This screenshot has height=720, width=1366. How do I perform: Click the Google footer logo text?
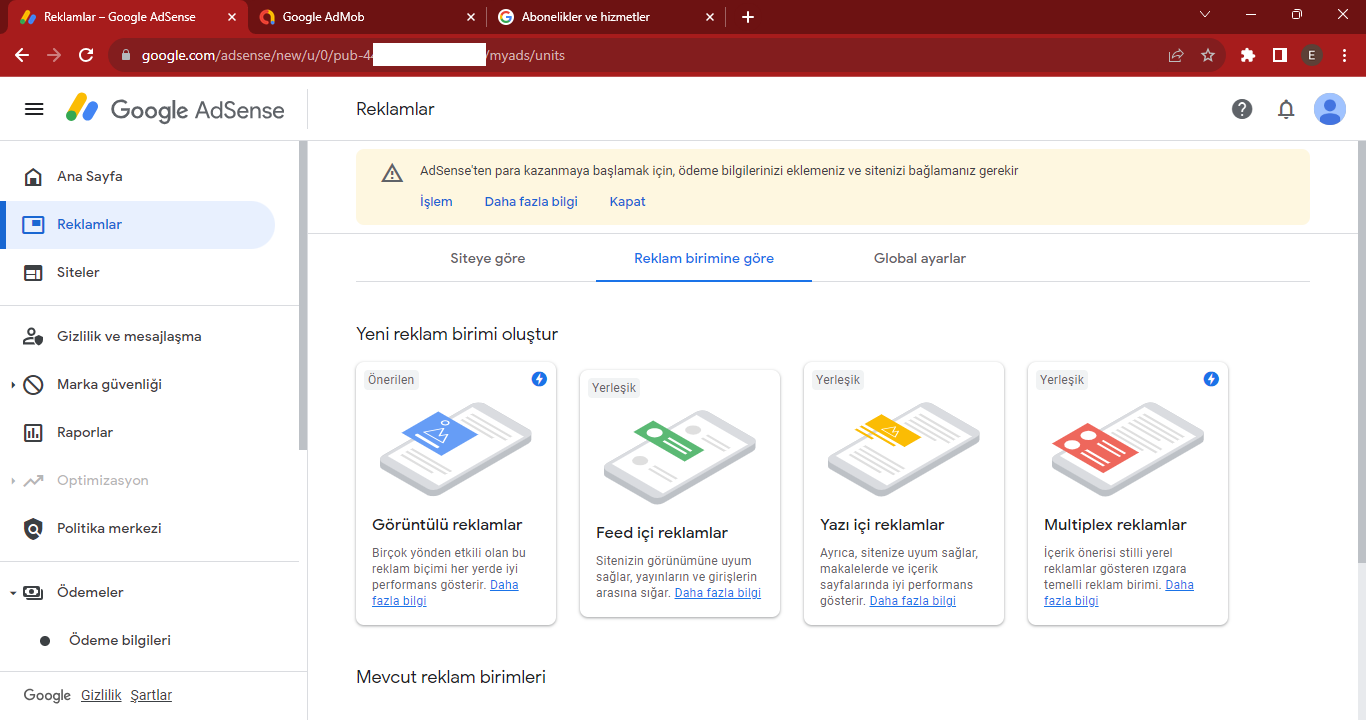(x=47, y=696)
